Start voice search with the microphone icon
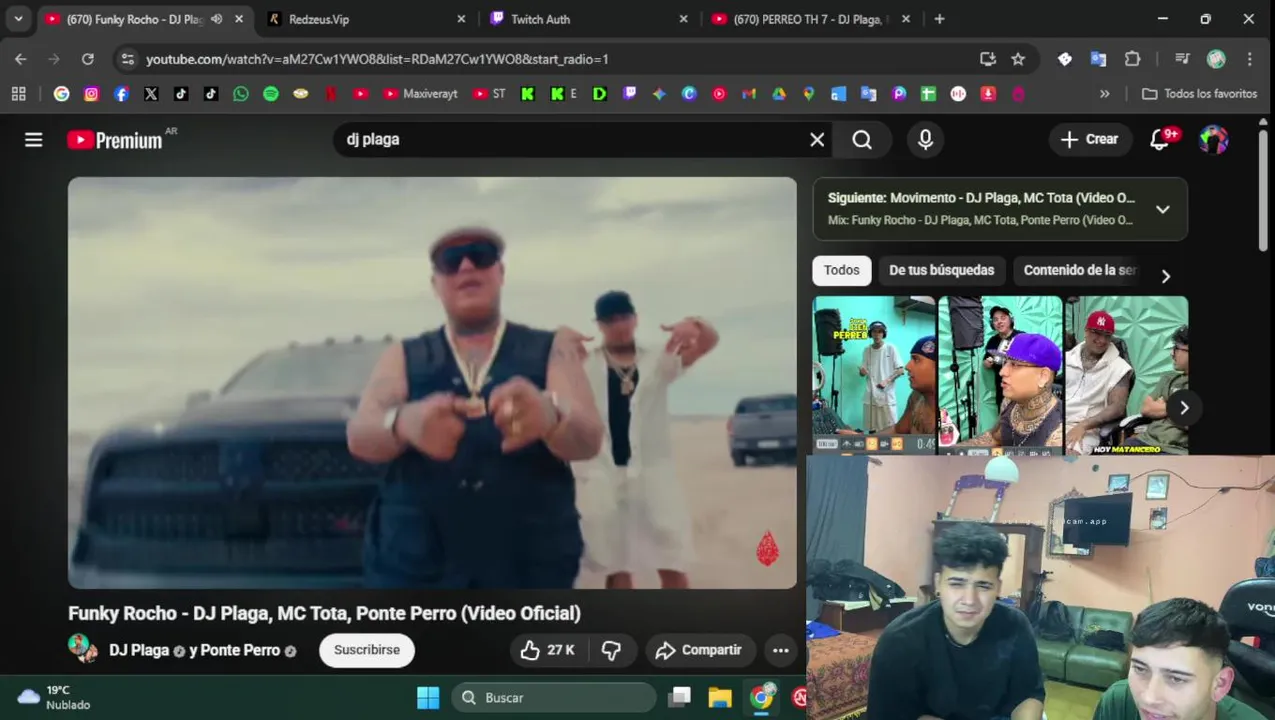Image resolution: width=1275 pixels, height=720 pixels. point(925,140)
